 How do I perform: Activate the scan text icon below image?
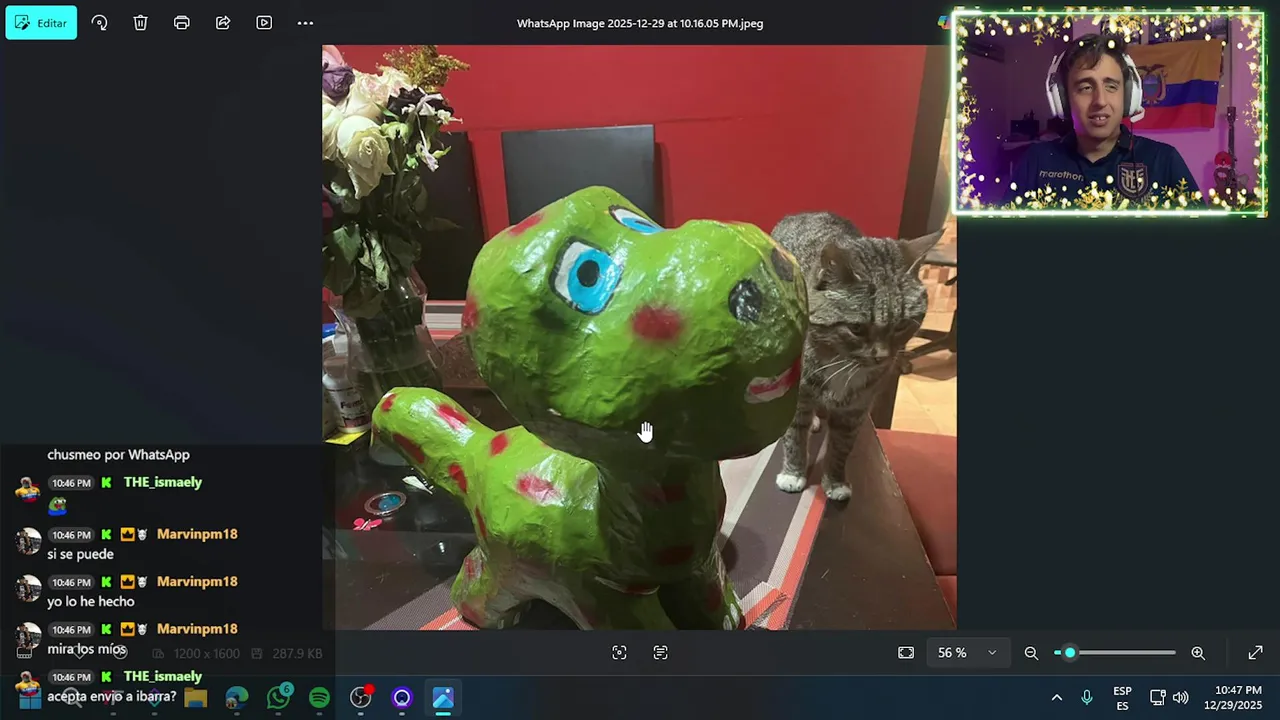click(660, 652)
